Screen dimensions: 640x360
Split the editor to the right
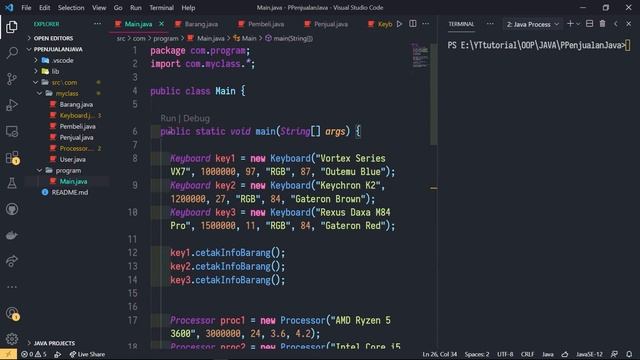(413, 24)
